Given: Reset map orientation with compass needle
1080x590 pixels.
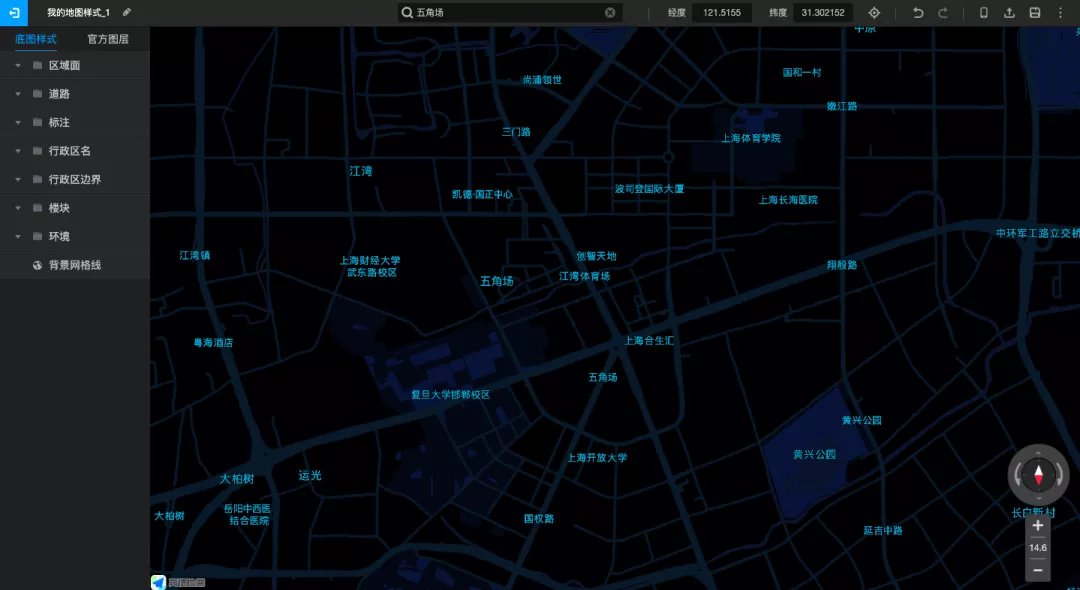Looking at the screenshot, I should tap(1039, 475).
